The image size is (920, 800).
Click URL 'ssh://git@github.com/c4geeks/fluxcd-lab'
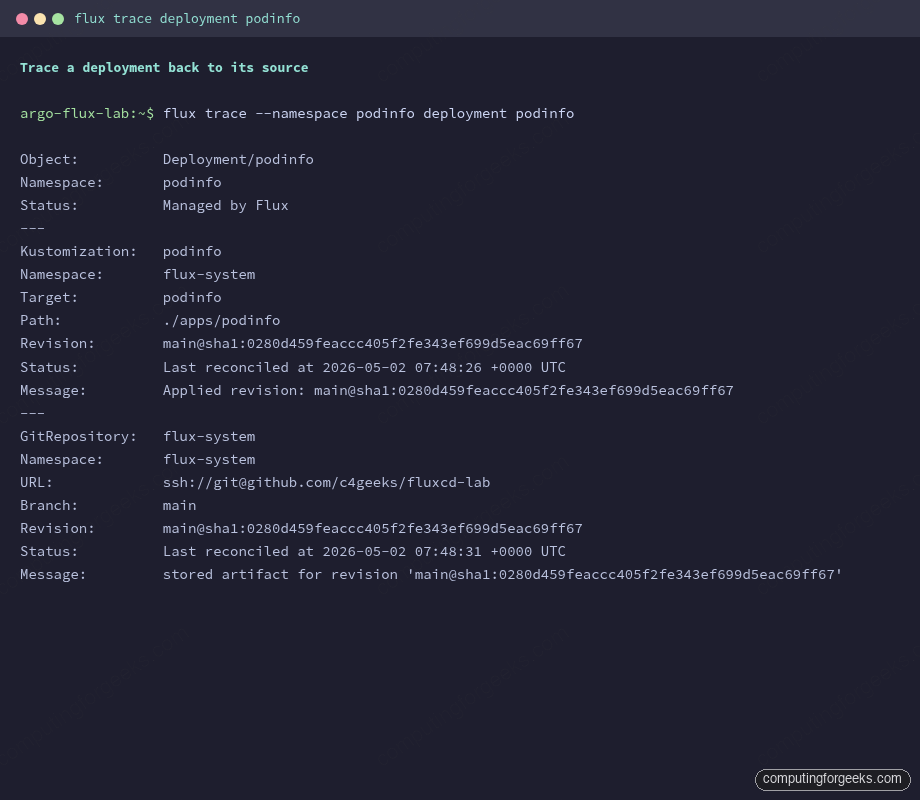pos(326,482)
